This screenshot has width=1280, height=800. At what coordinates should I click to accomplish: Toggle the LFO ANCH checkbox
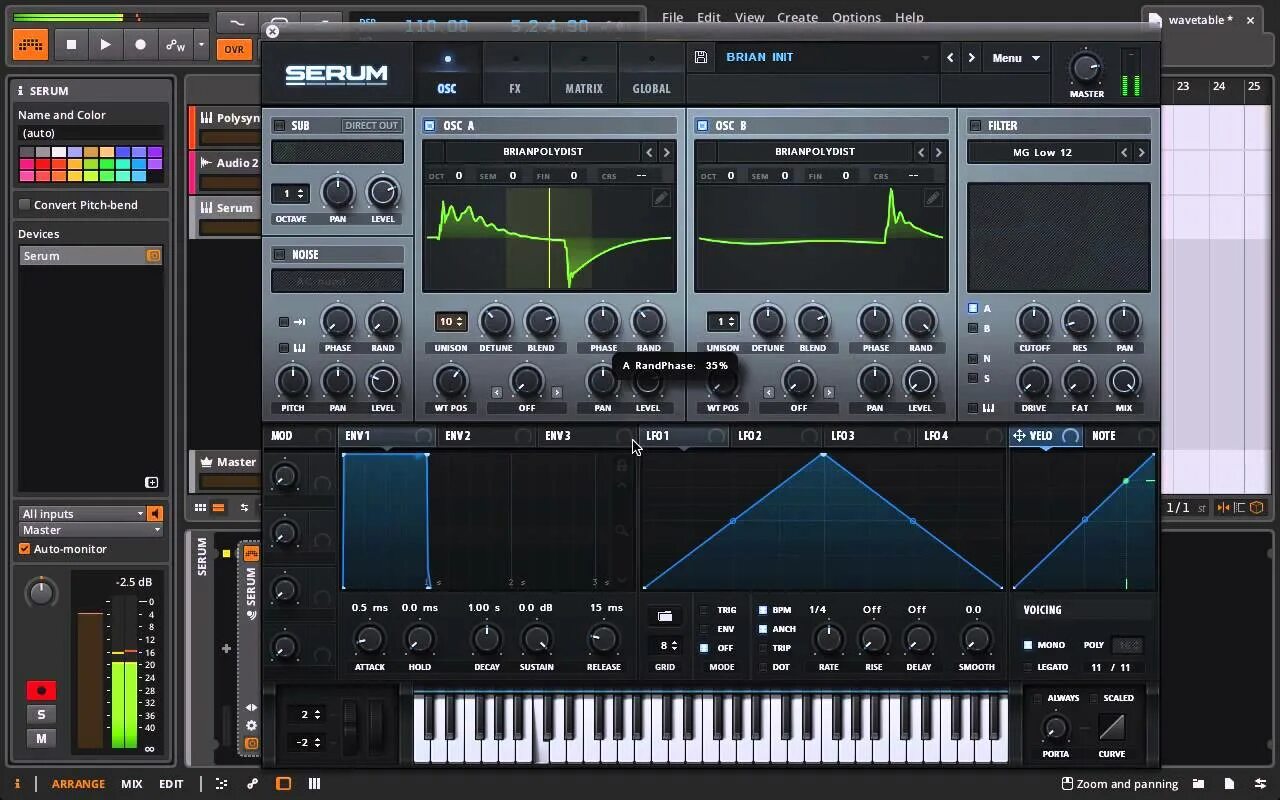pos(763,629)
